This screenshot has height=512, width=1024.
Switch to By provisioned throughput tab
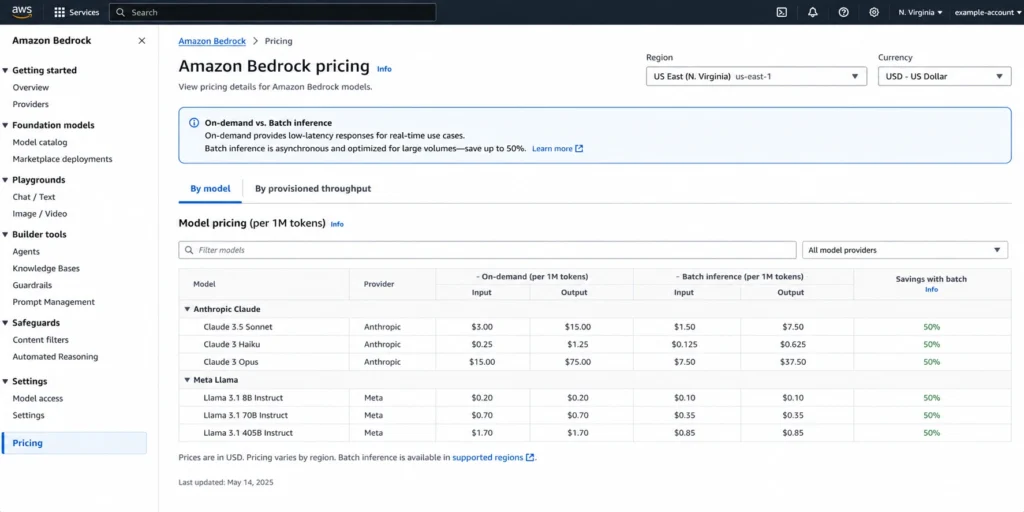(x=313, y=189)
